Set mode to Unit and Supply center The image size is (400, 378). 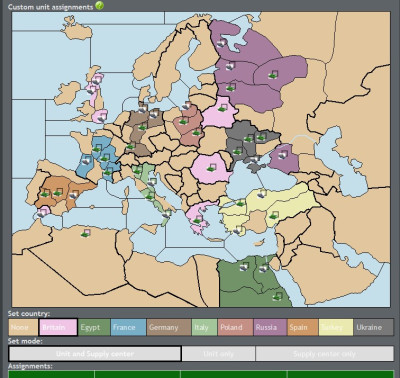[95, 354]
